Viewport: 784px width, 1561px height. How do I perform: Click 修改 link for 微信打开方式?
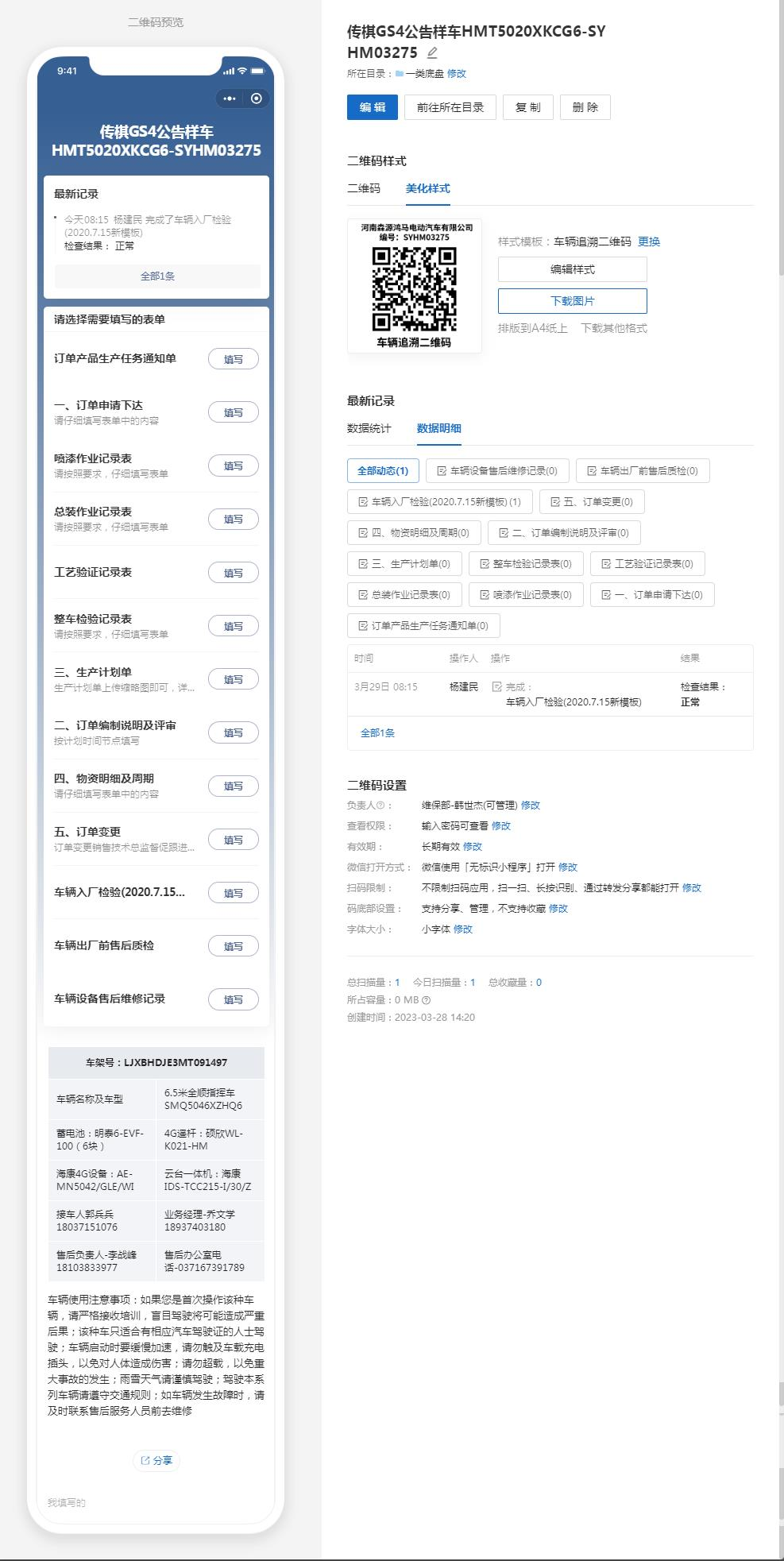coord(568,867)
